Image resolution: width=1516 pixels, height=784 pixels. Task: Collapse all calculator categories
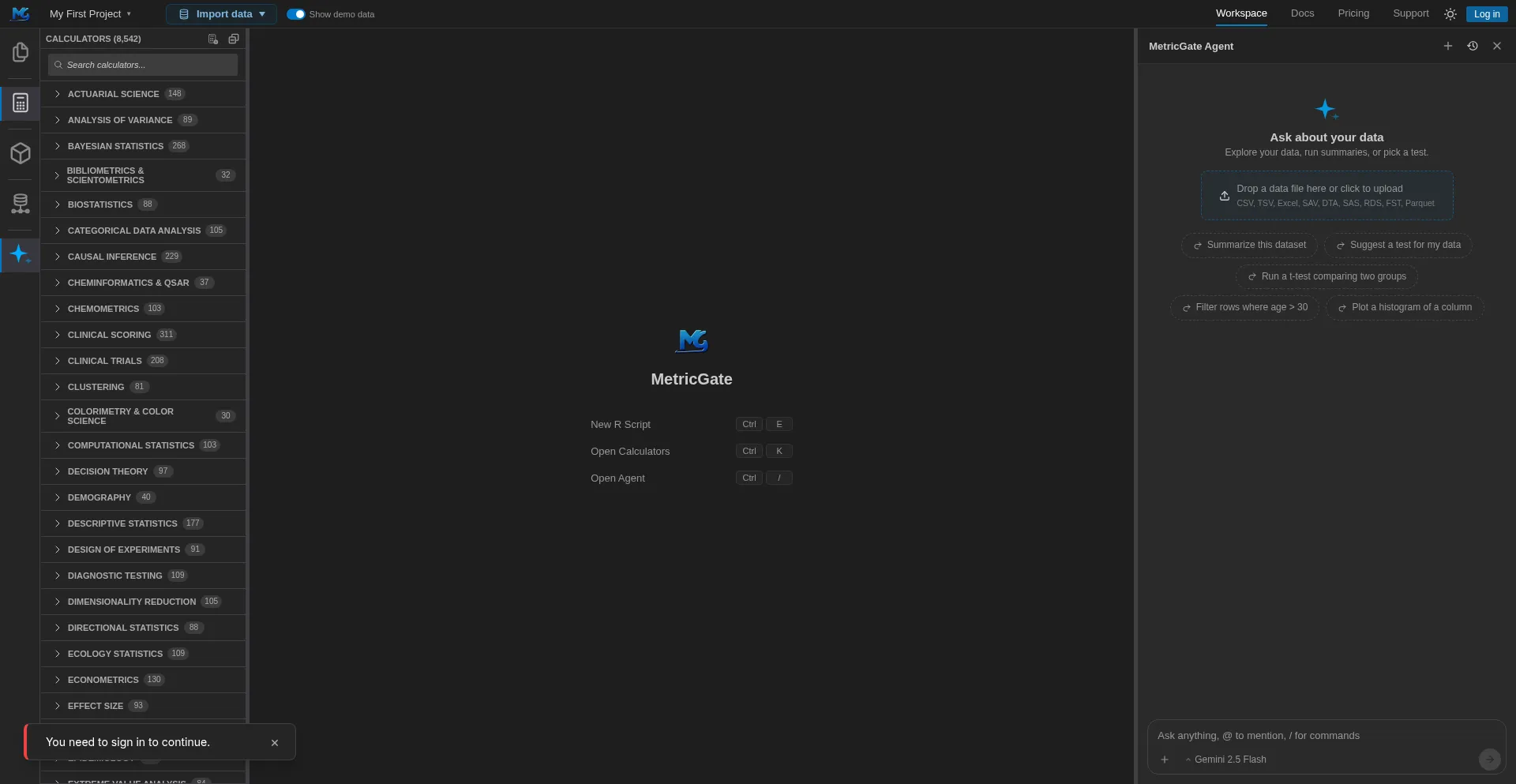pos(234,39)
